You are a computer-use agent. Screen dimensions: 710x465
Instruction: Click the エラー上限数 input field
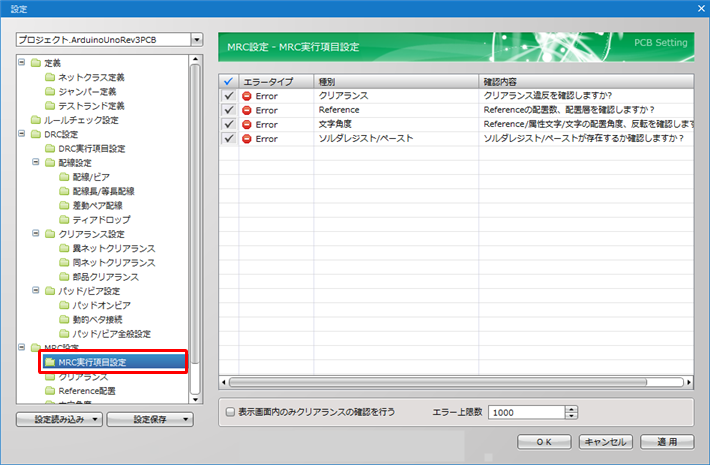526,412
